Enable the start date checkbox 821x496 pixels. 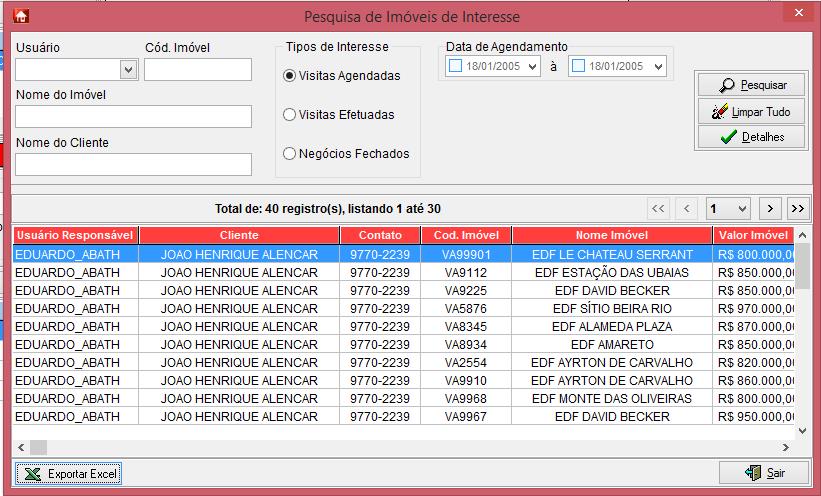(456, 67)
